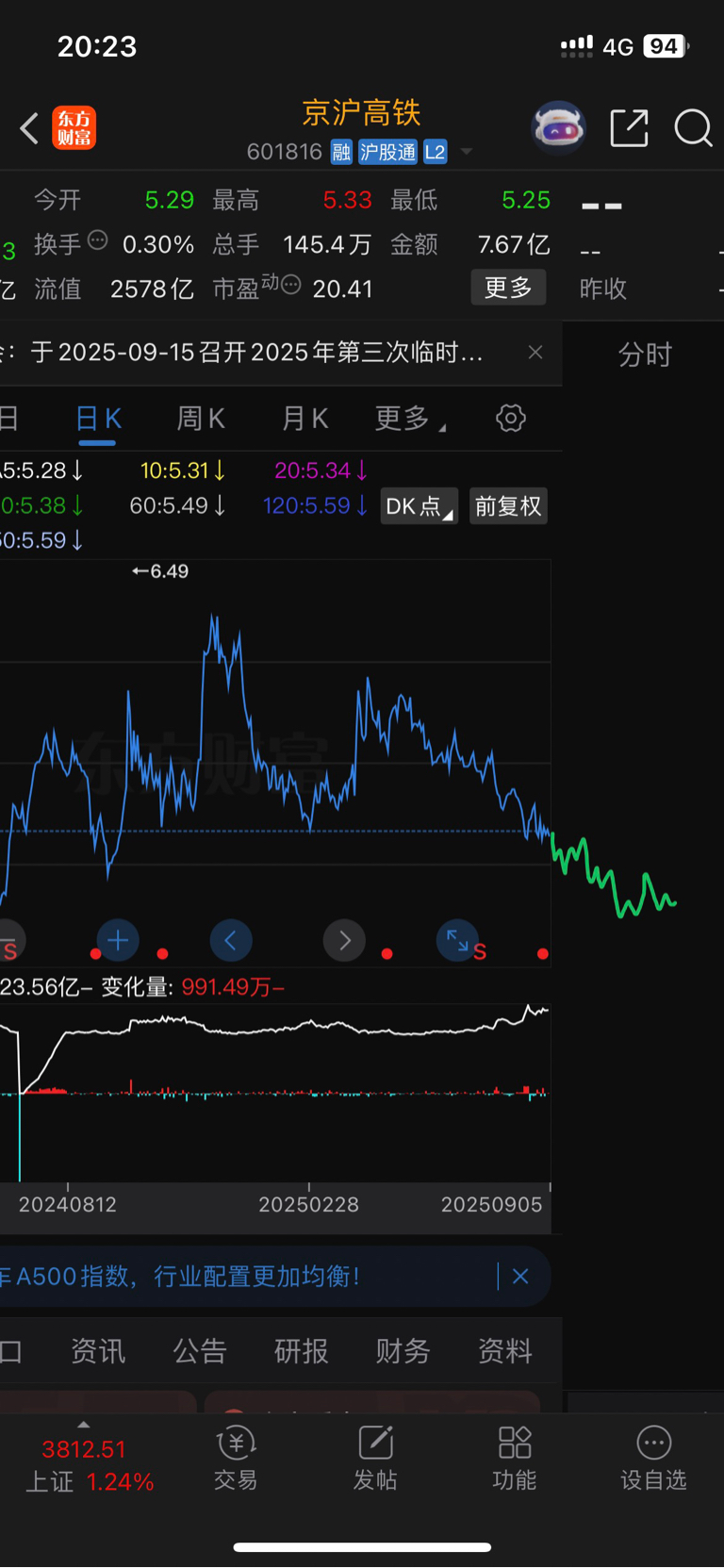The height and width of the screenshot is (1568, 724).
Task: Open the 公告 tab
Action: [x=200, y=1351]
